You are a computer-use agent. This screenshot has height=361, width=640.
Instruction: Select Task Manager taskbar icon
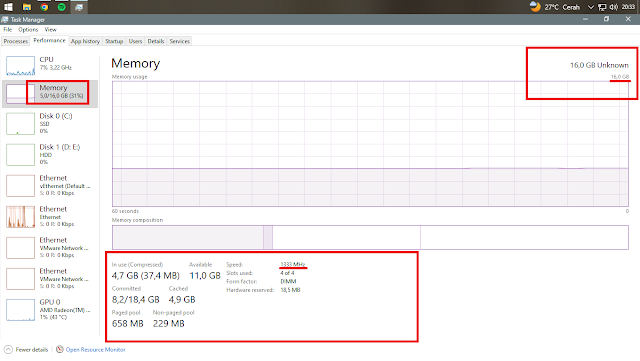point(79,7)
